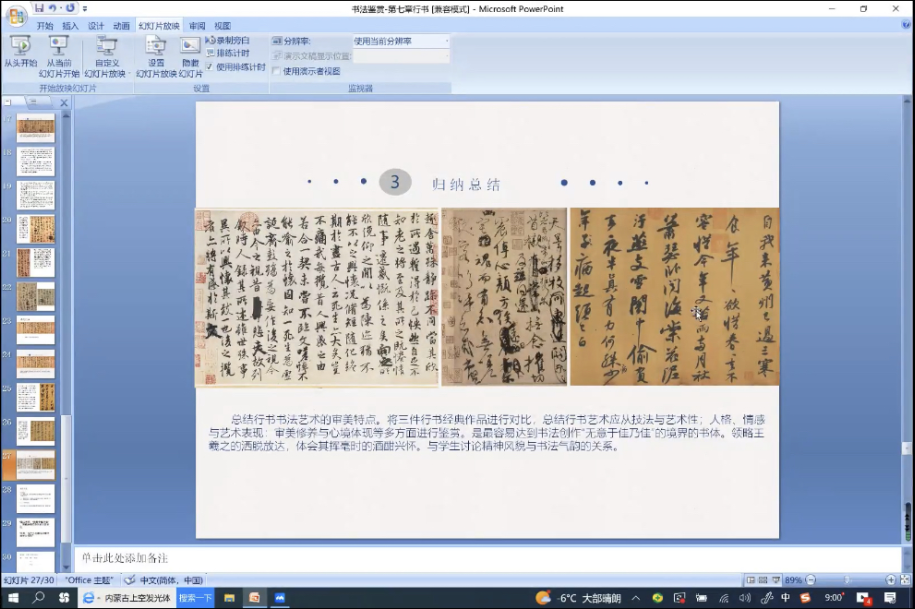Image resolution: width=915 pixels, height=609 pixels.
Task: Click the slide body paragraph 总结行书书法艺术
Action: 487,432
